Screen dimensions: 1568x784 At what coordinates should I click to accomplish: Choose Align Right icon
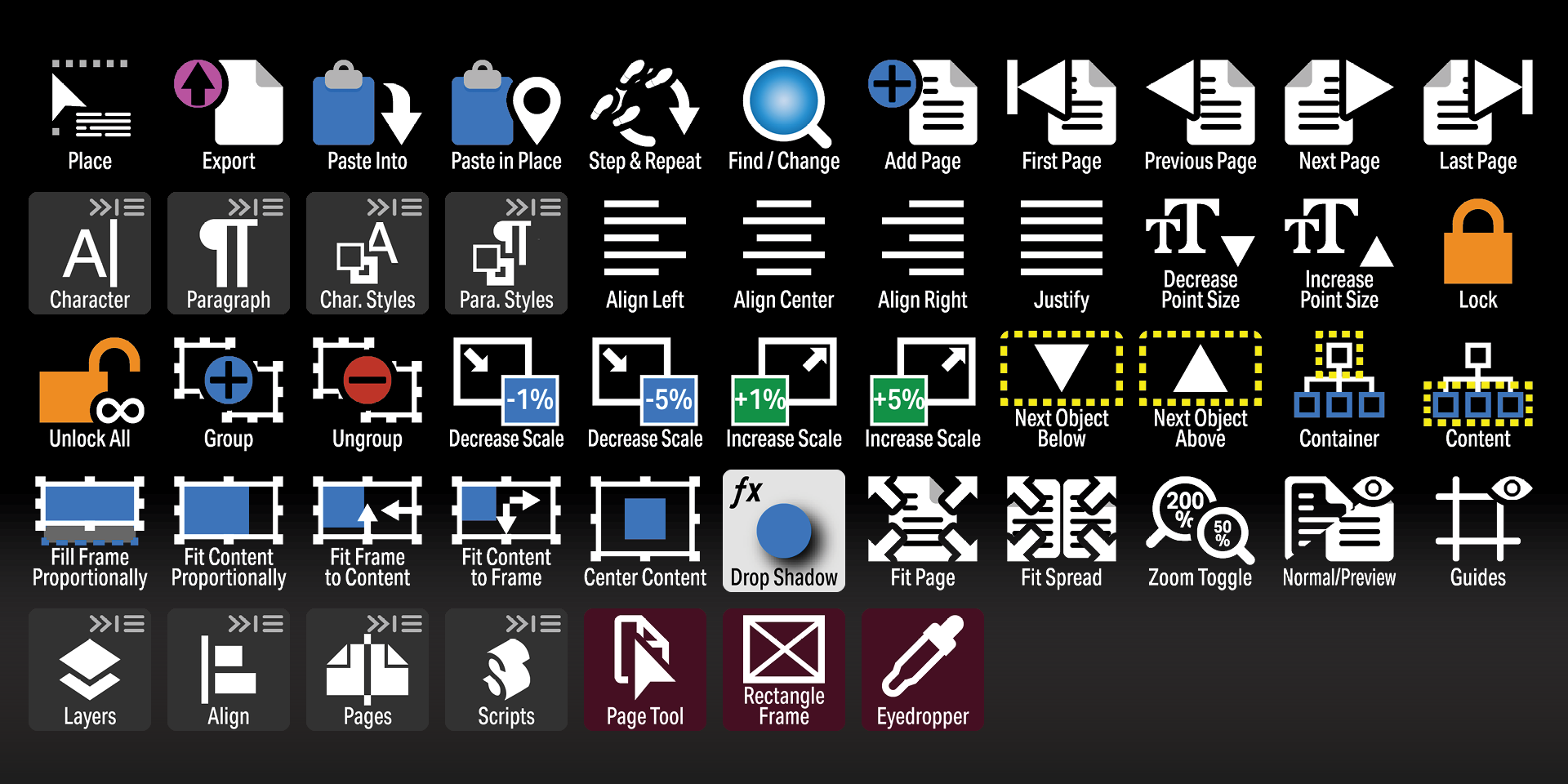pos(923,238)
